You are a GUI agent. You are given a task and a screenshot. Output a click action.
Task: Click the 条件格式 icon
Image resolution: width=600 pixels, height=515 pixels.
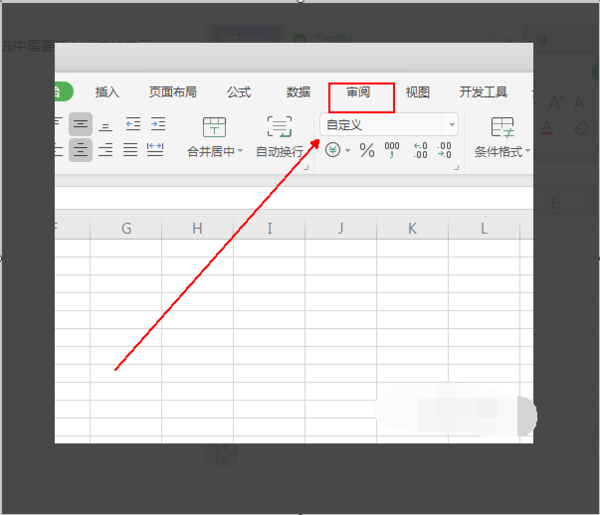coord(502,127)
